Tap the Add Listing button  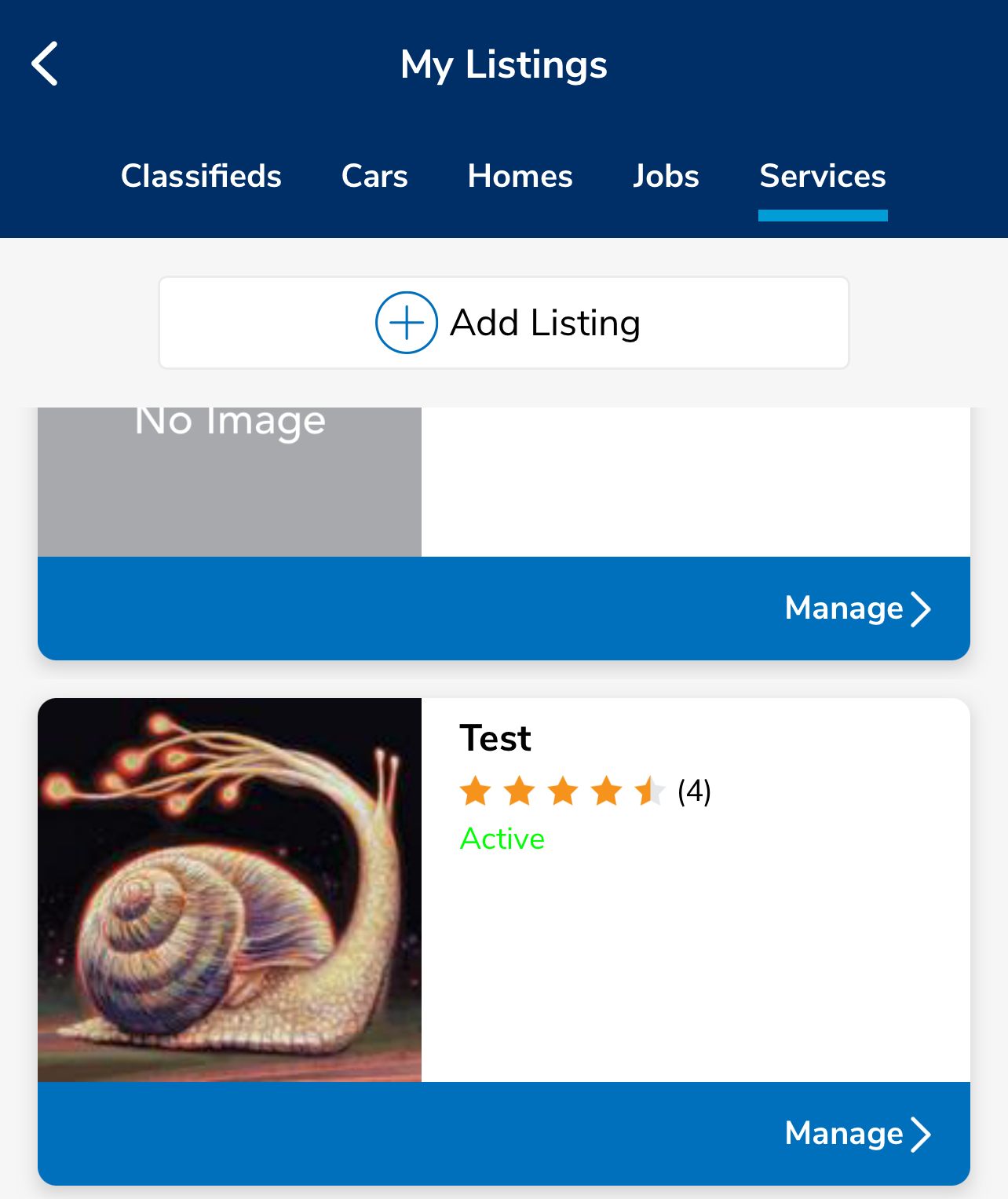point(503,322)
